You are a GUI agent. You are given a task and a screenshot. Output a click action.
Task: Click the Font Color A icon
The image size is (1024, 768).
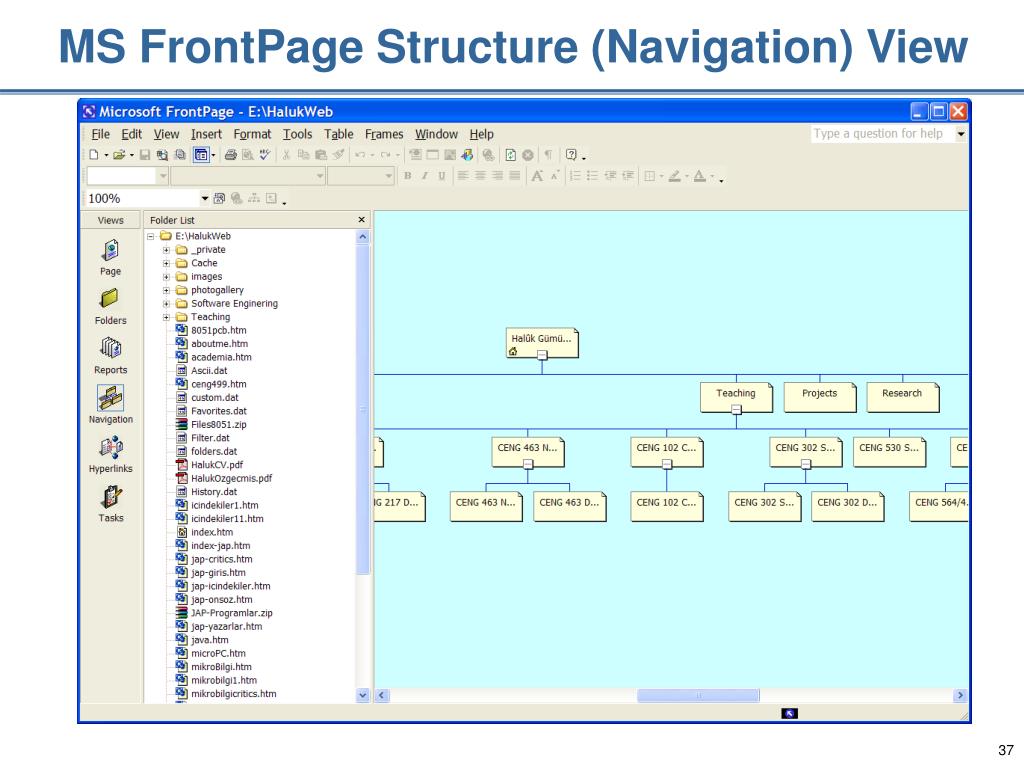tap(699, 176)
